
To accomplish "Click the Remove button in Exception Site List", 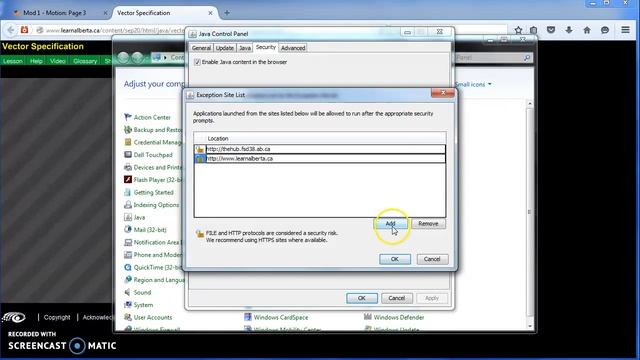I will pyautogui.click(x=428, y=224).
